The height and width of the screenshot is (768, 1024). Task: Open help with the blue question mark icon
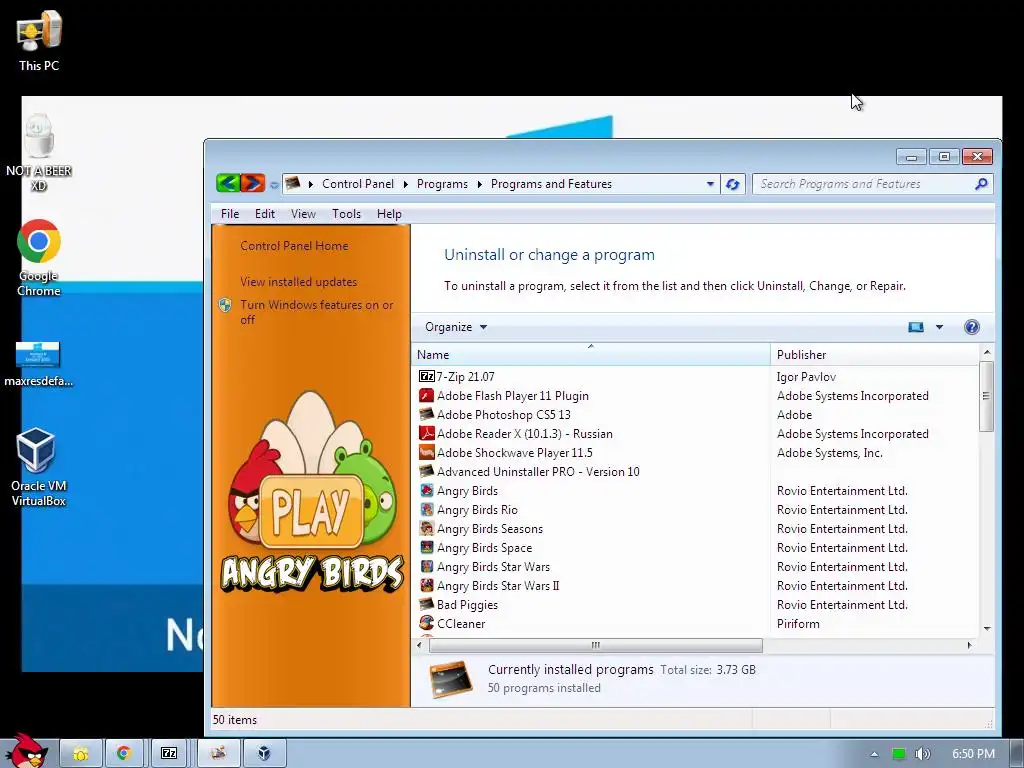click(x=971, y=327)
